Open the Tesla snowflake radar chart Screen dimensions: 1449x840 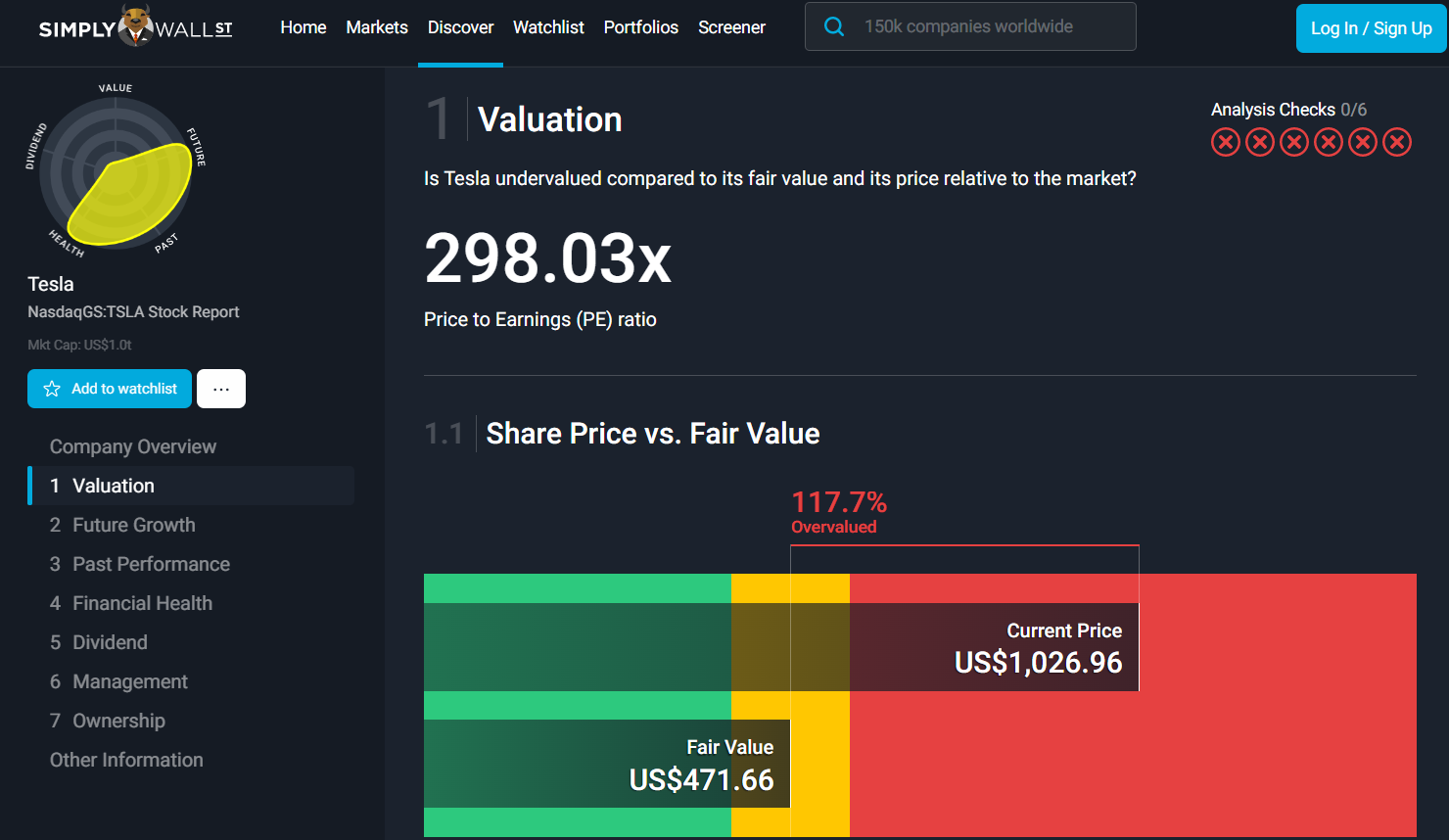click(x=116, y=172)
